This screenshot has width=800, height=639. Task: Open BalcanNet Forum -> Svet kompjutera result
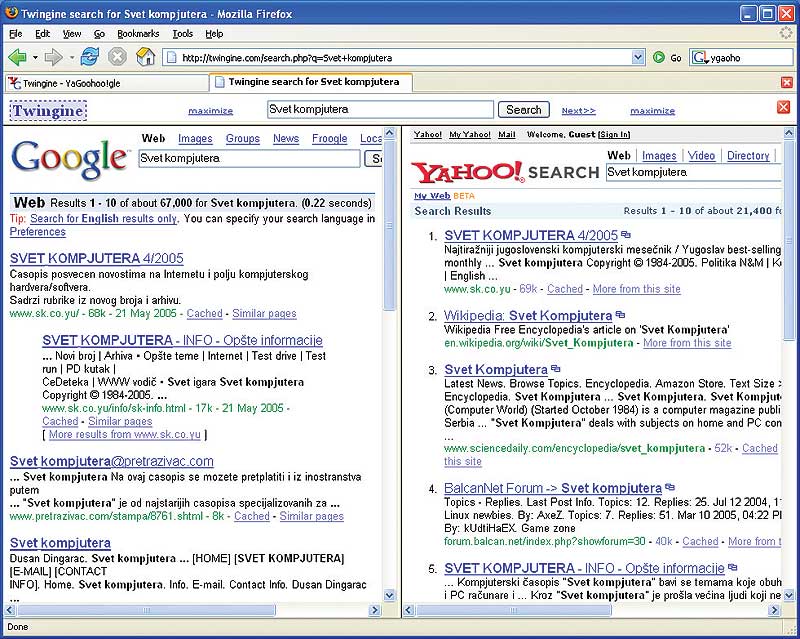(x=553, y=488)
